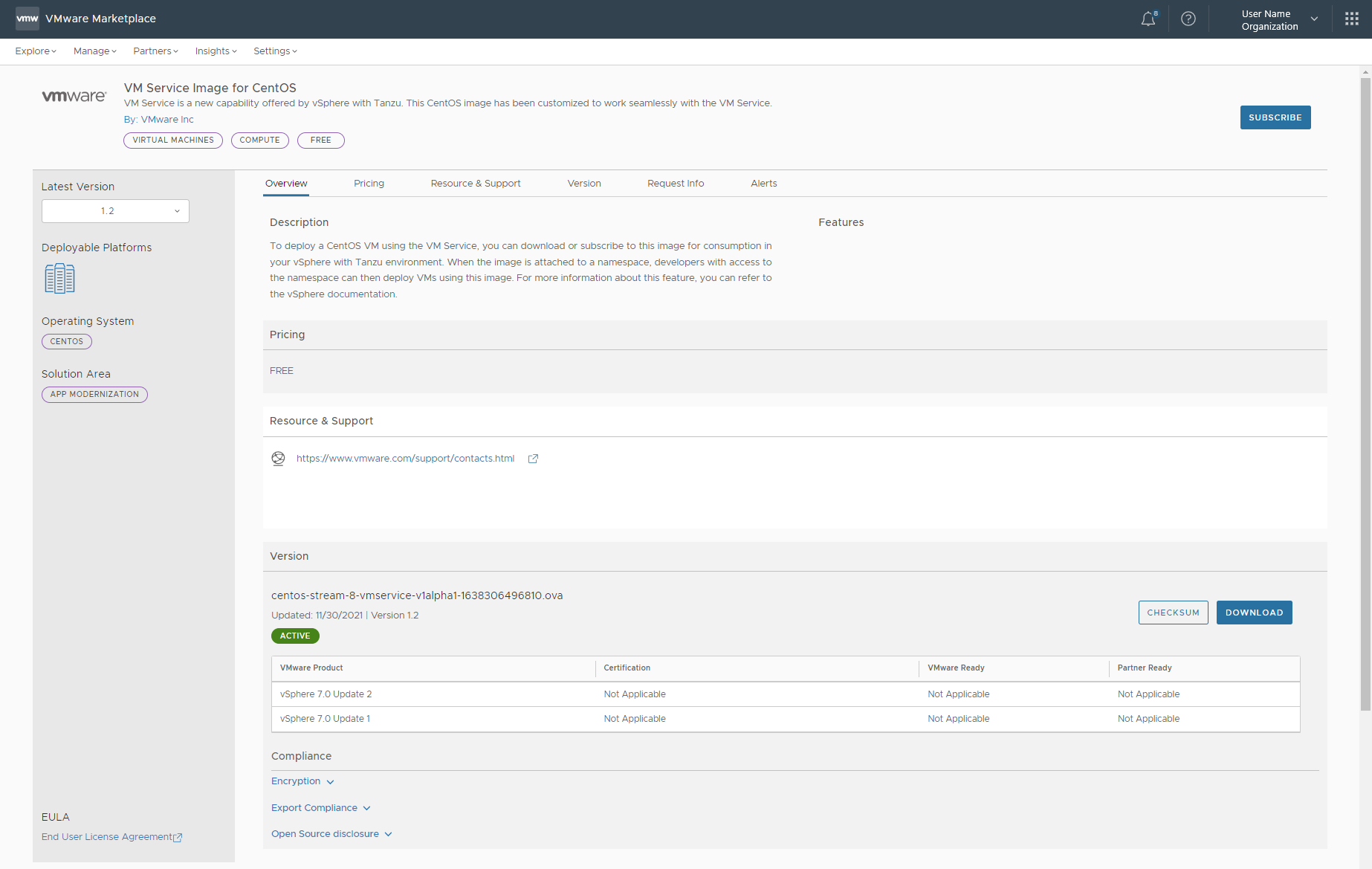The image size is (1372, 869).
Task: Open the Latest Version 1.2 dropdown
Action: click(115, 211)
